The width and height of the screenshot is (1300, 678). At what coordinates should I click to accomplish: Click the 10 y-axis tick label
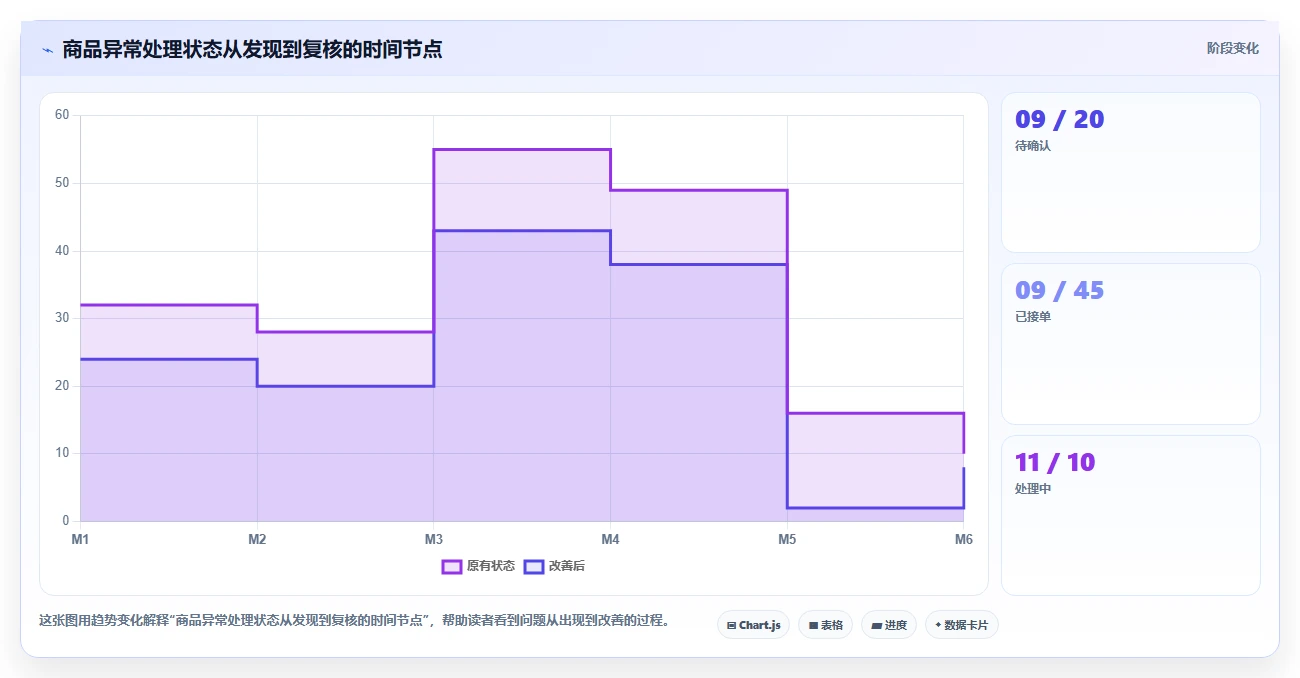click(62, 453)
